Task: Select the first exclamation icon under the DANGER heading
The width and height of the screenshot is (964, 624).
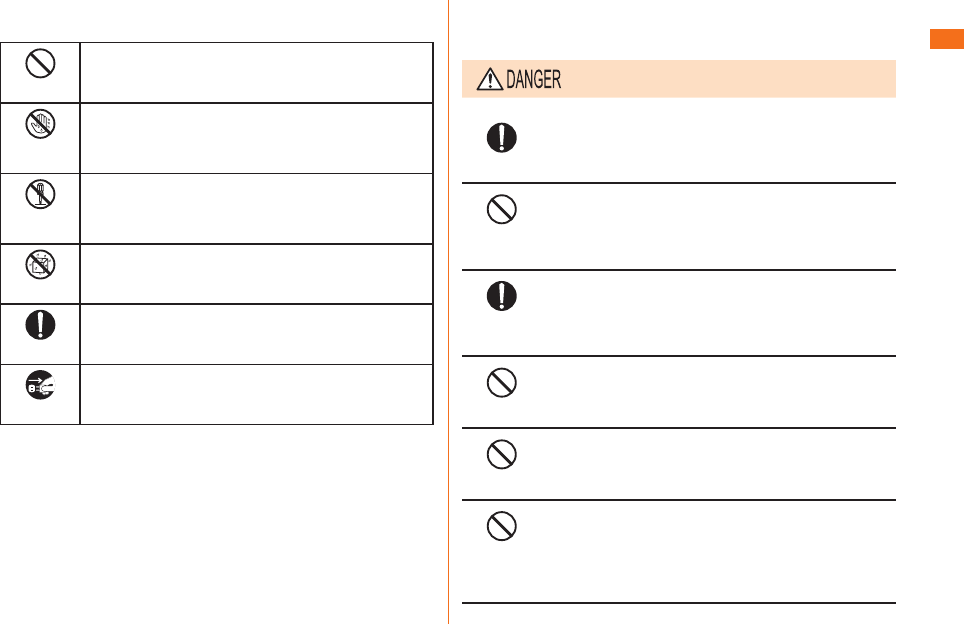Action: tap(502, 138)
